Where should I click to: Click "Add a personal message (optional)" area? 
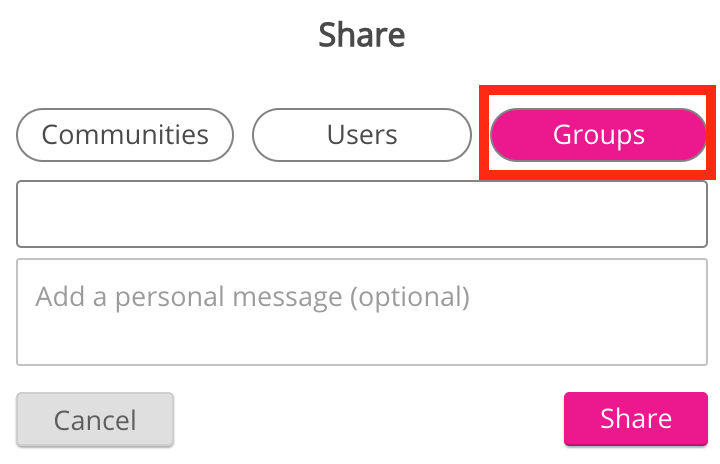click(361, 311)
